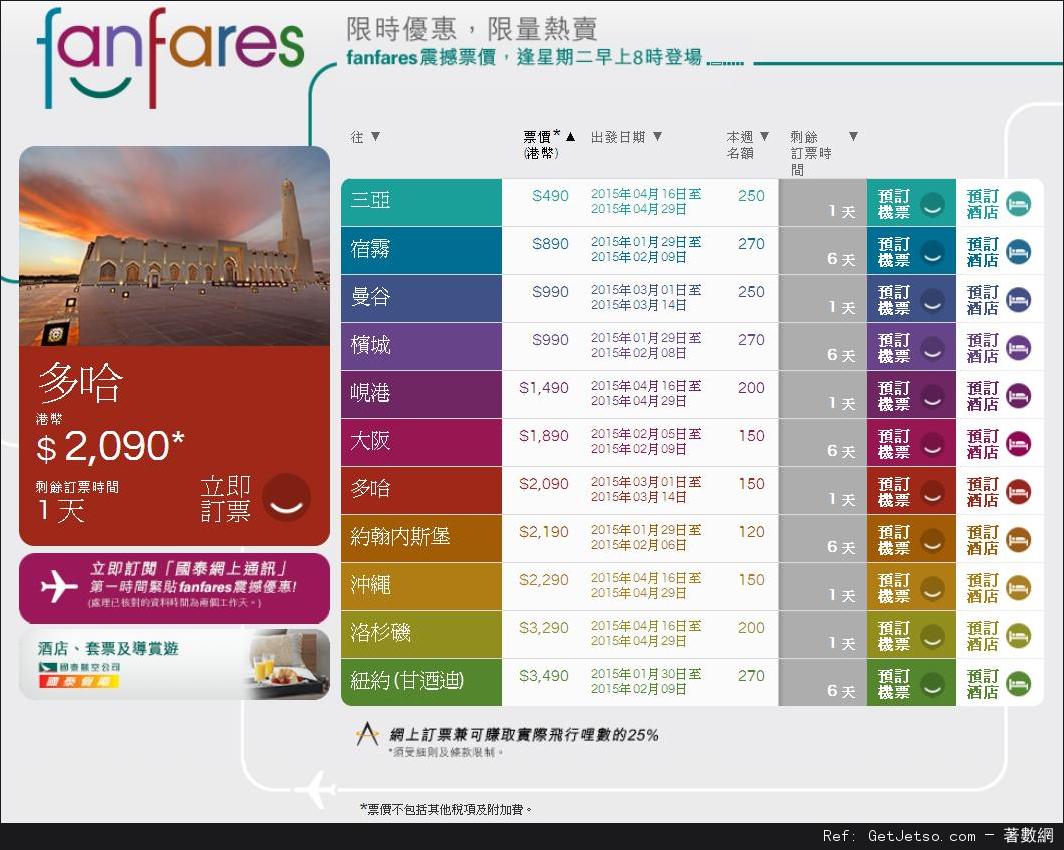The width and height of the screenshot is (1064, 850).
Task: Click the Doha mosque sunset photo
Action: point(174,246)
